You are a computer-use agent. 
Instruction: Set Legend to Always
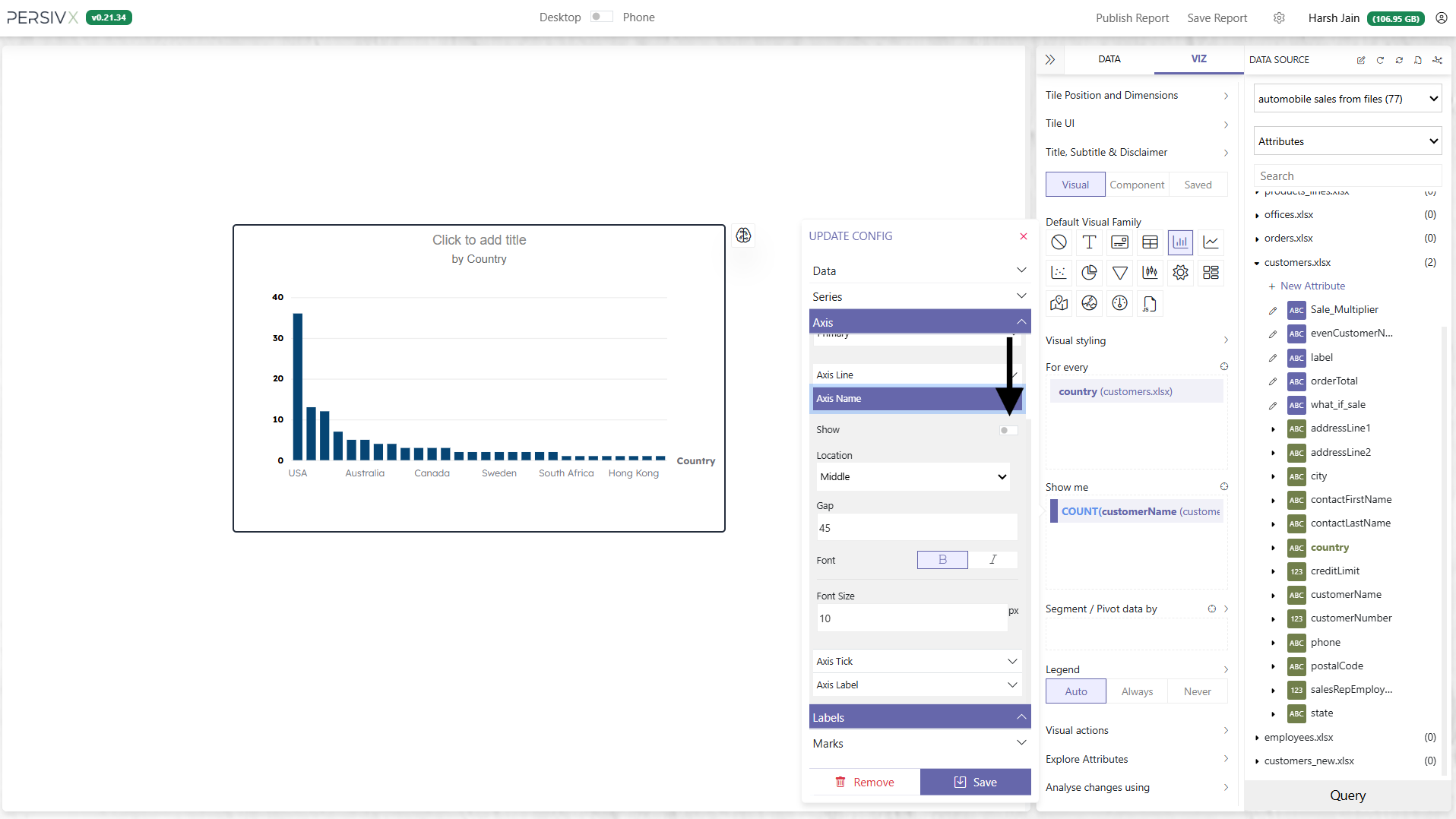pyautogui.click(x=1137, y=691)
